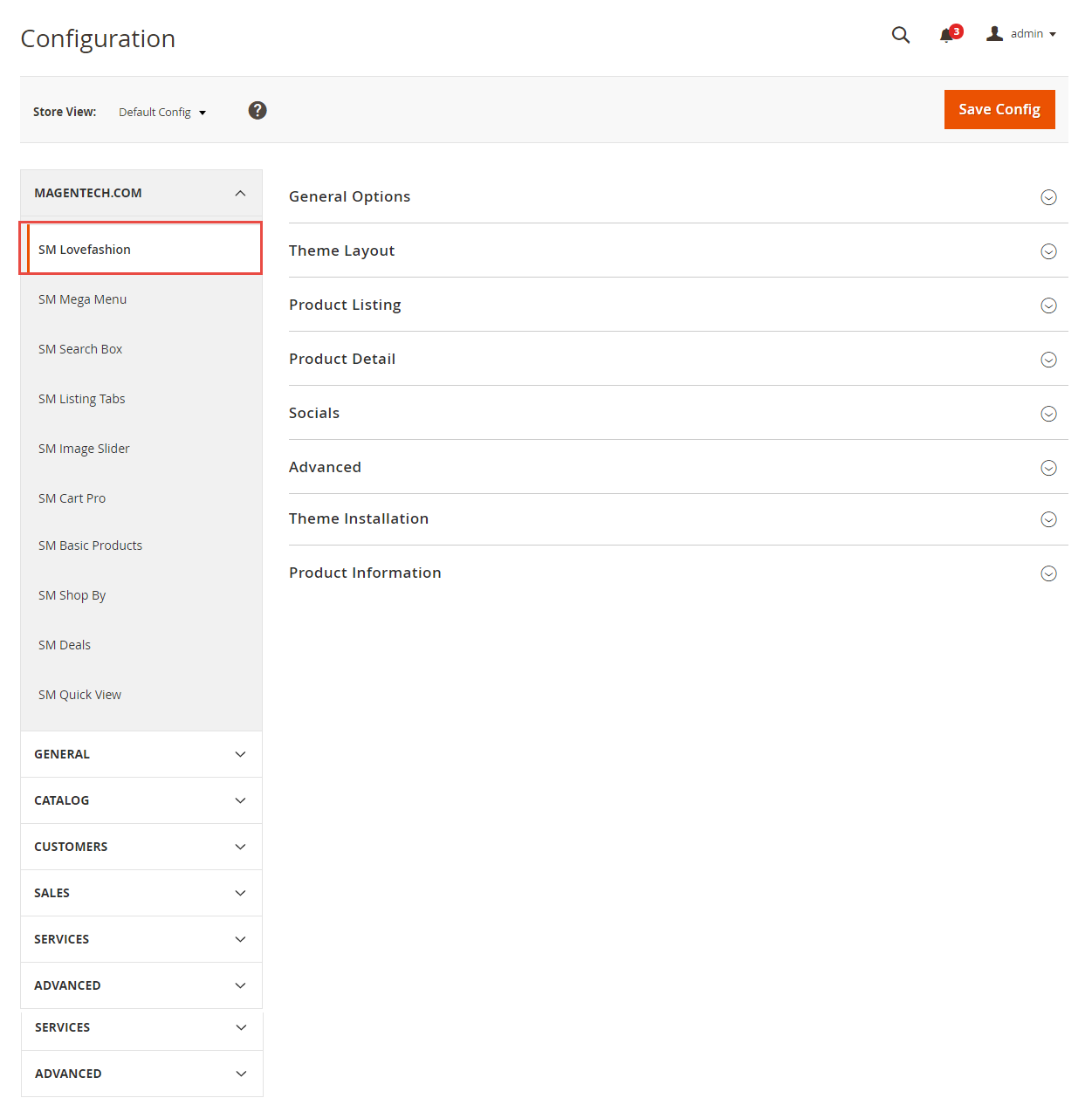Click the help question mark icon
The width and height of the screenshot is (1092, 1098).
click(258, 110)
